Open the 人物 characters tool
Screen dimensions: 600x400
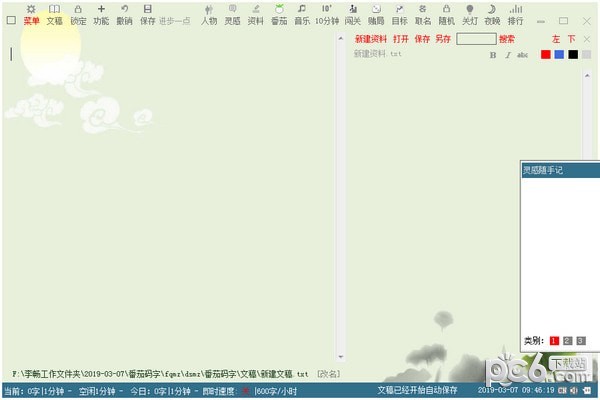point(208,15)
